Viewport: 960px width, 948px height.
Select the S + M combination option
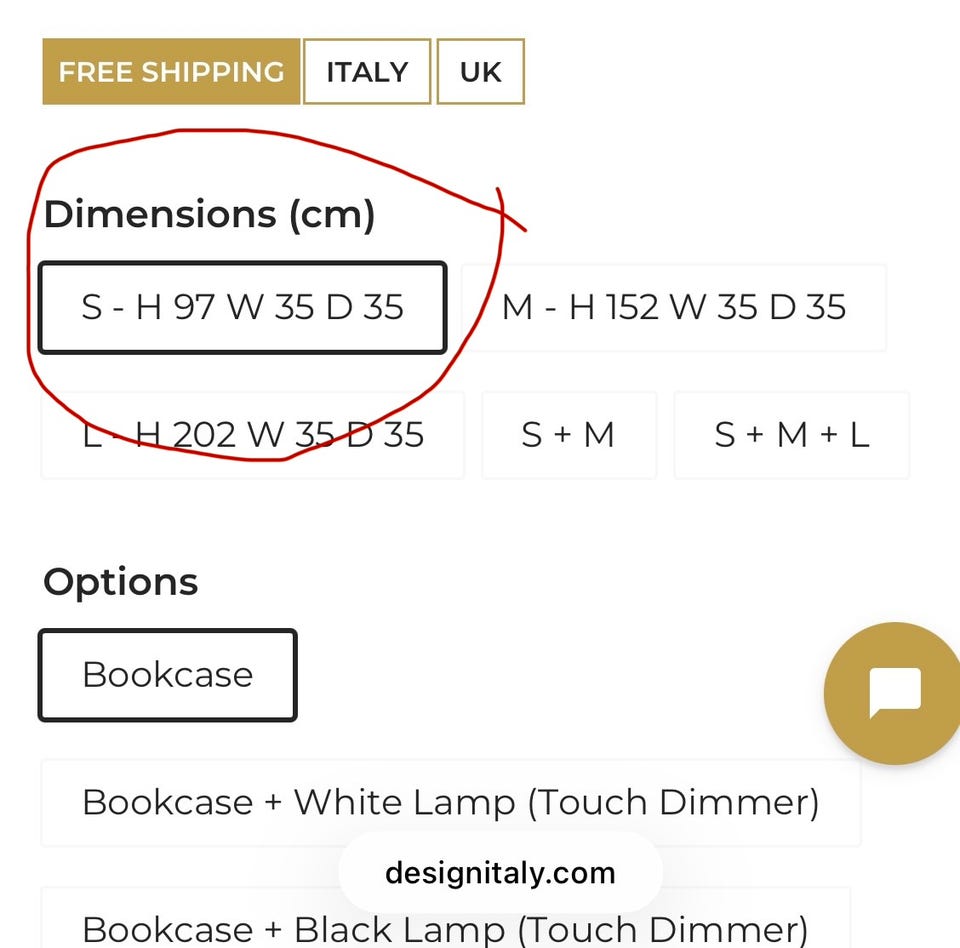pos(568,435)
